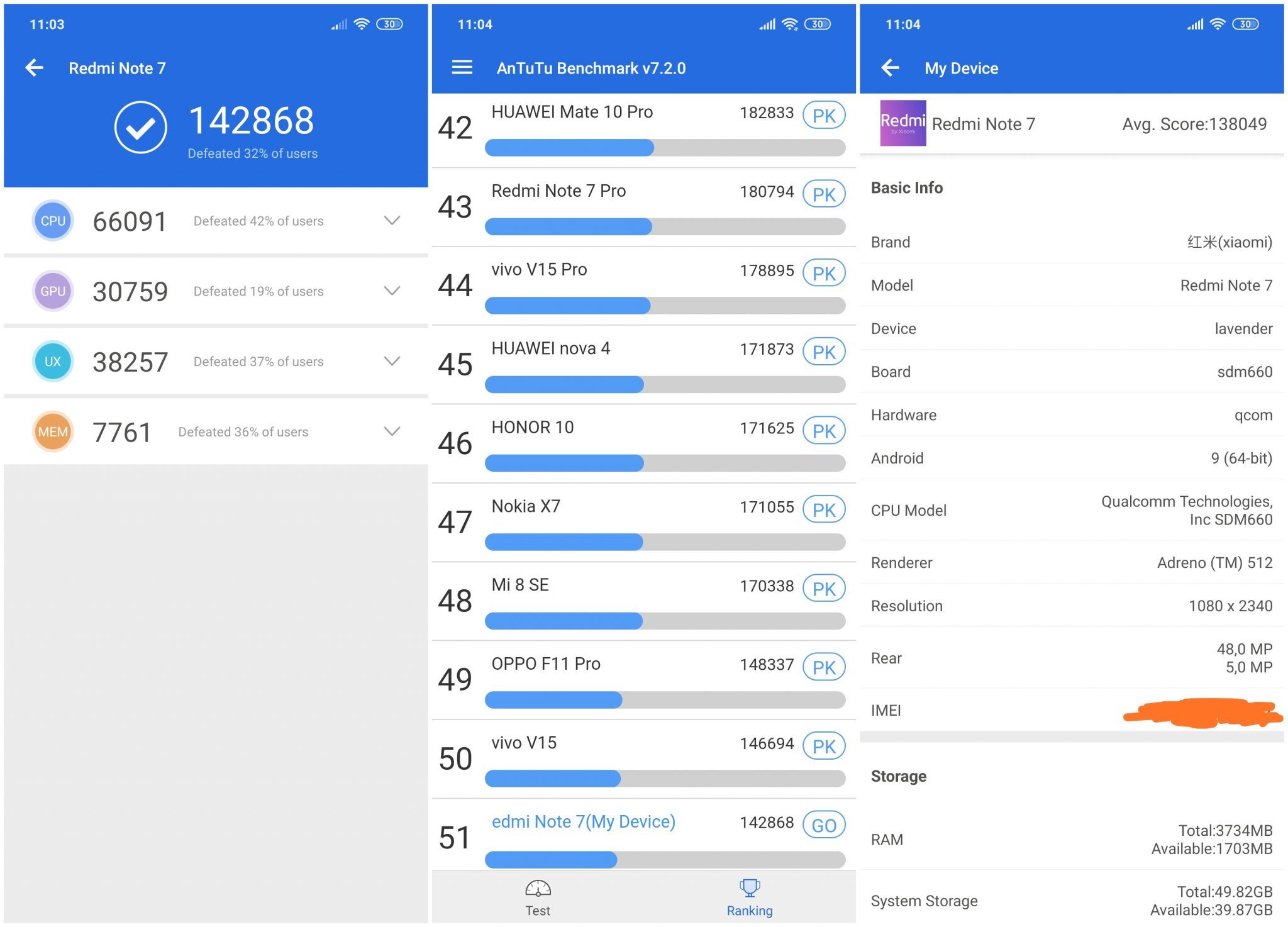Tap PK for vivo V15 Pro
The width and height of the screenshot is (1288, 927).
(824, 273)
